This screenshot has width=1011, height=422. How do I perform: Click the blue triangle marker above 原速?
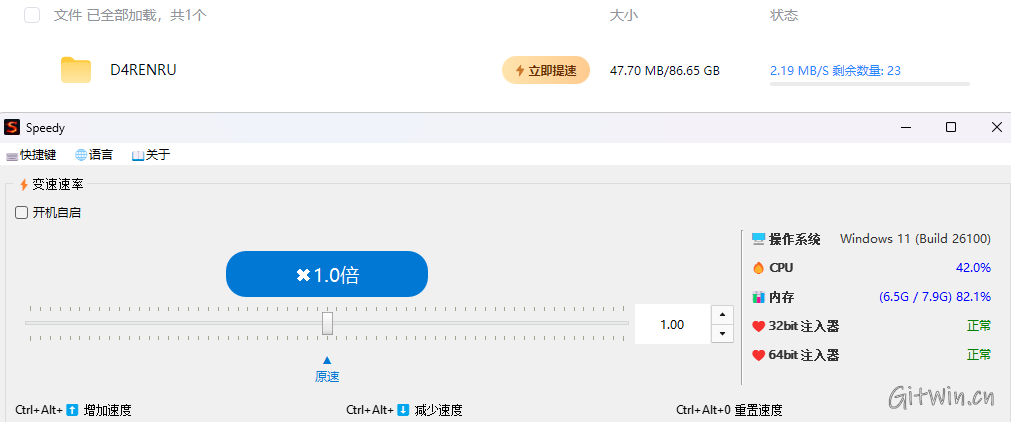pos(327,360)
